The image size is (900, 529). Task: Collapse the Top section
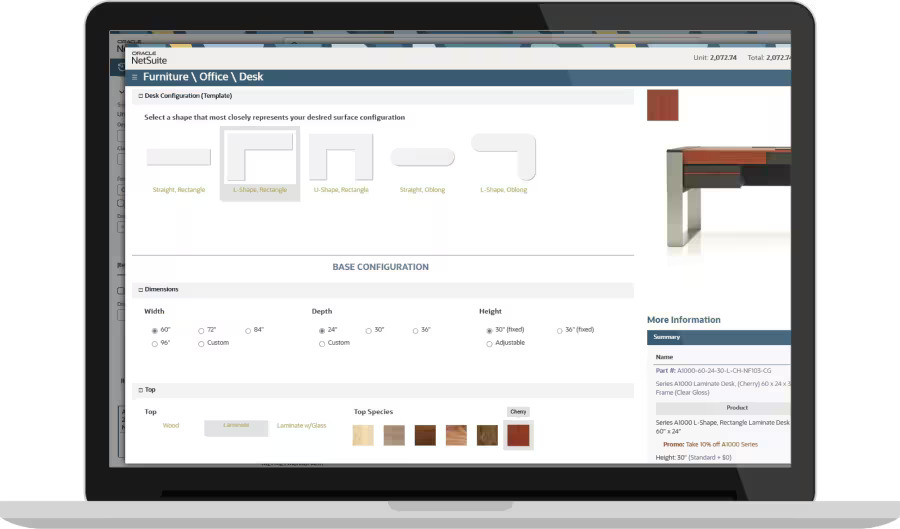[141, 390]
